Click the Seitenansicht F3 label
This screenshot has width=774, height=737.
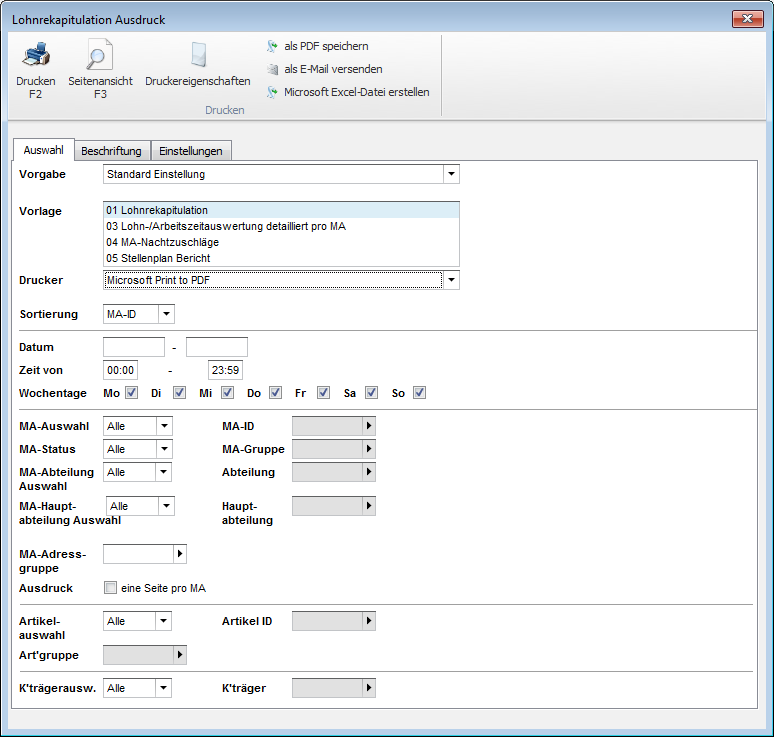coord(100,87)
